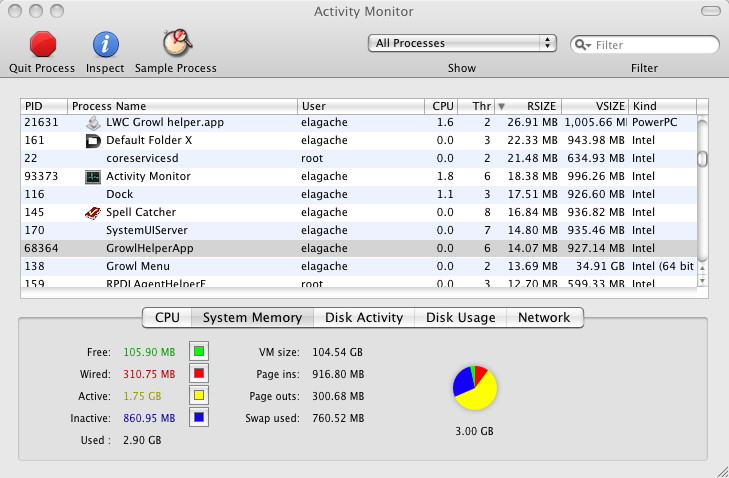Select the System Memory tab
This screenshot has height=478, width=729.
[252, 318]
